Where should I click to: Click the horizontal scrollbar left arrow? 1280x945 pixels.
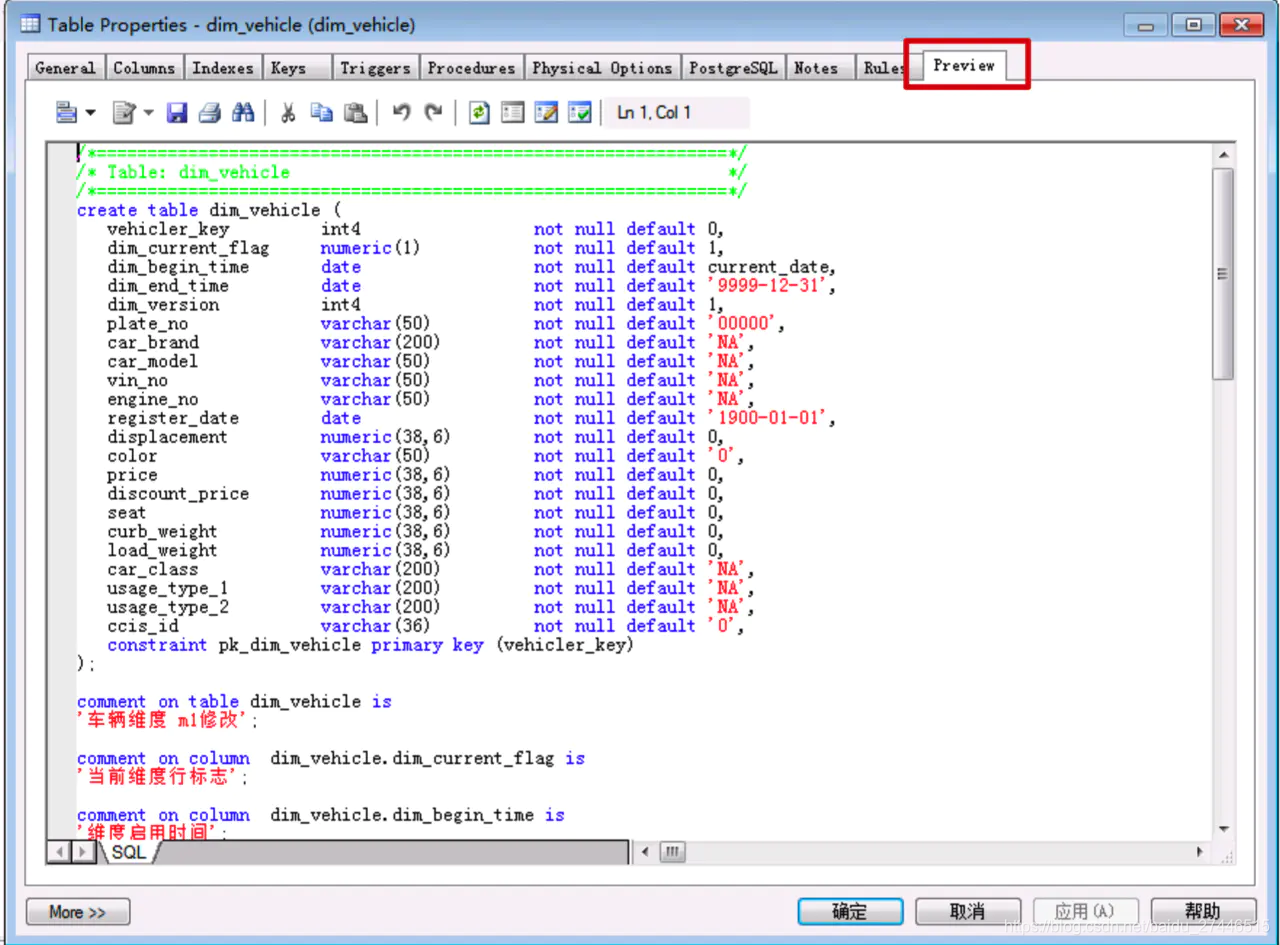[645, 852]
